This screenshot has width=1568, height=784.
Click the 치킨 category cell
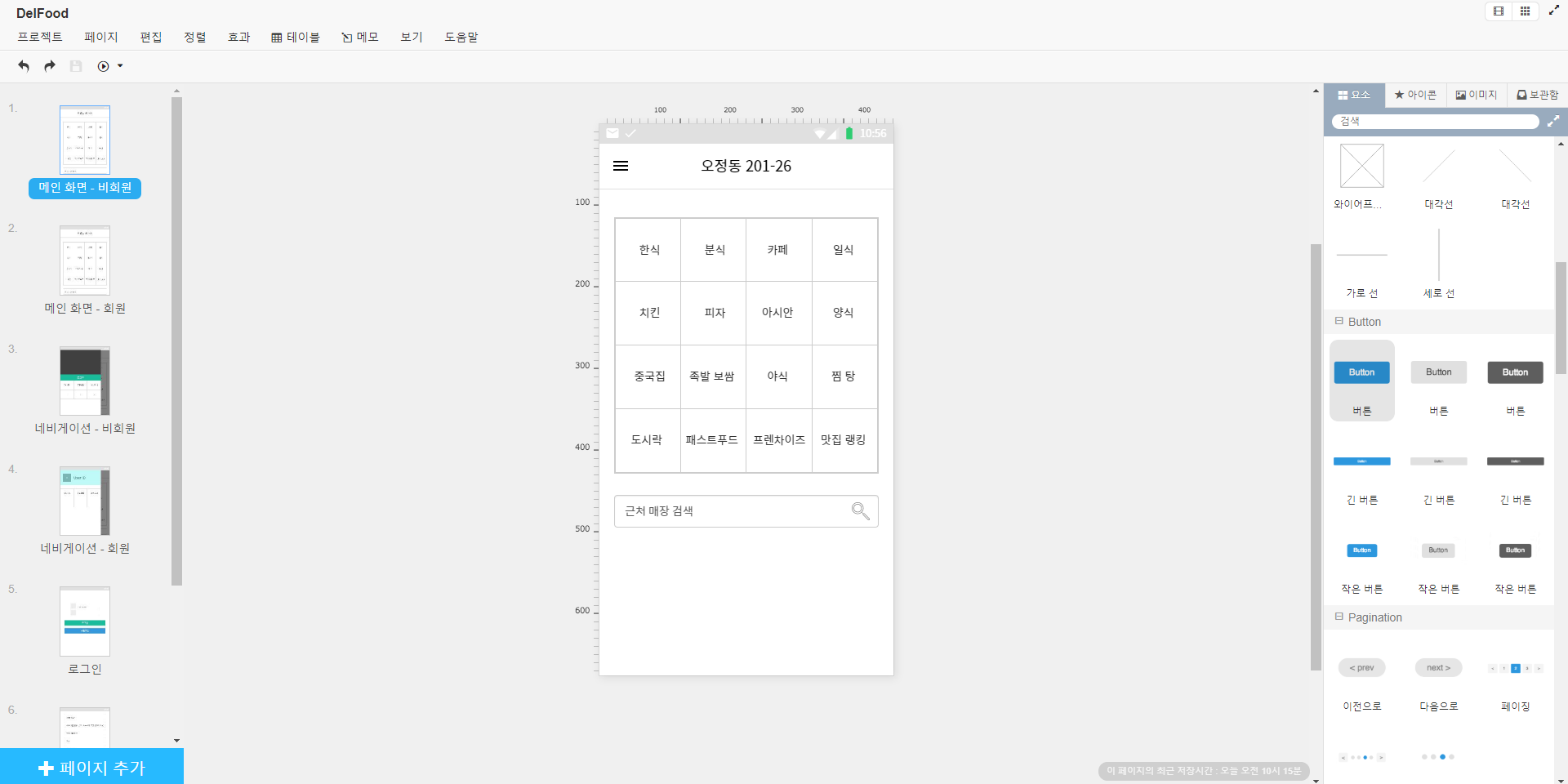pos(648,313)
